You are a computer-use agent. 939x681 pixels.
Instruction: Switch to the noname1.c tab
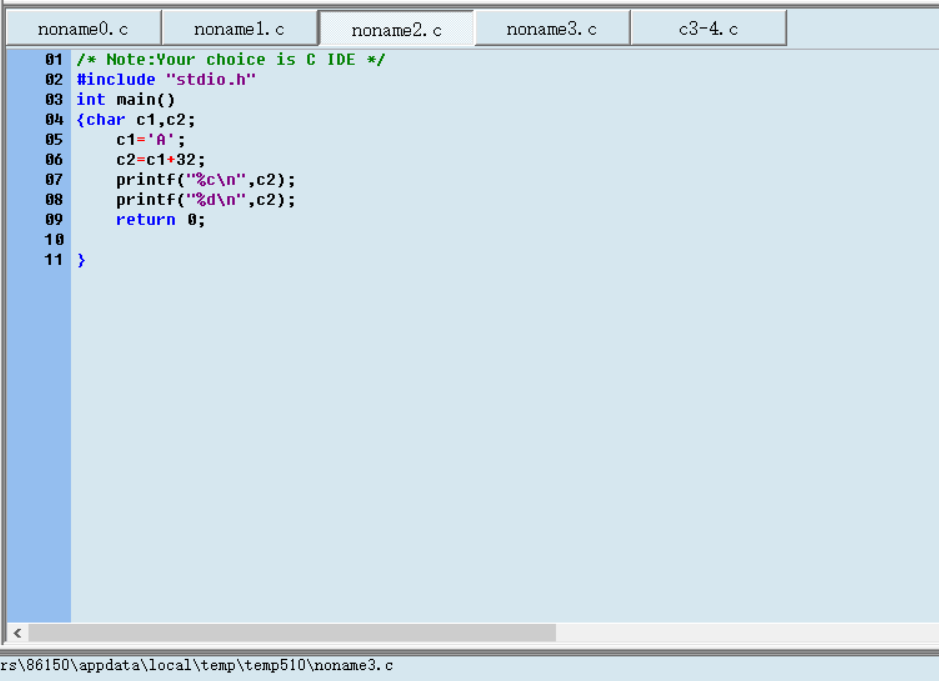[x=240, y=28]
